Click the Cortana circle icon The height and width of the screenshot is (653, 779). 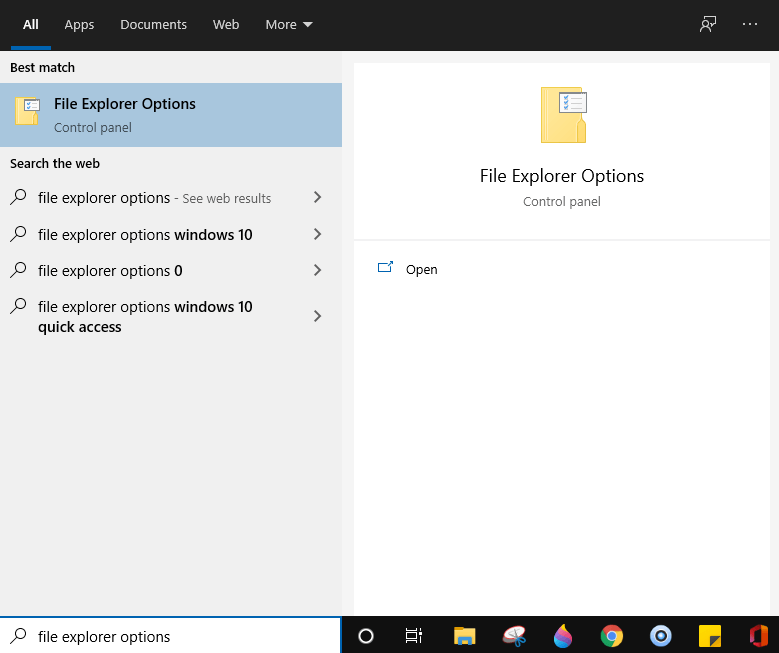(x=366, y=636)
